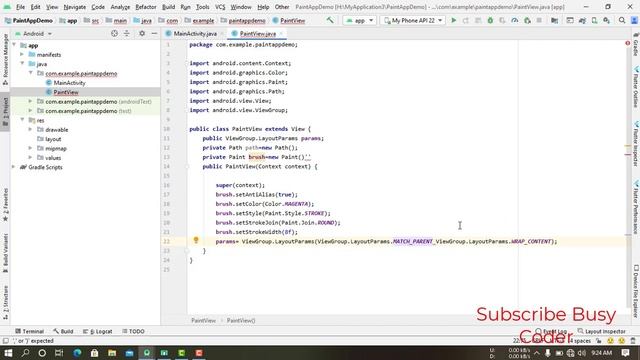Click the red error indicator atop editor
This screenshot has height=360, width=640.
coord(628,43)
